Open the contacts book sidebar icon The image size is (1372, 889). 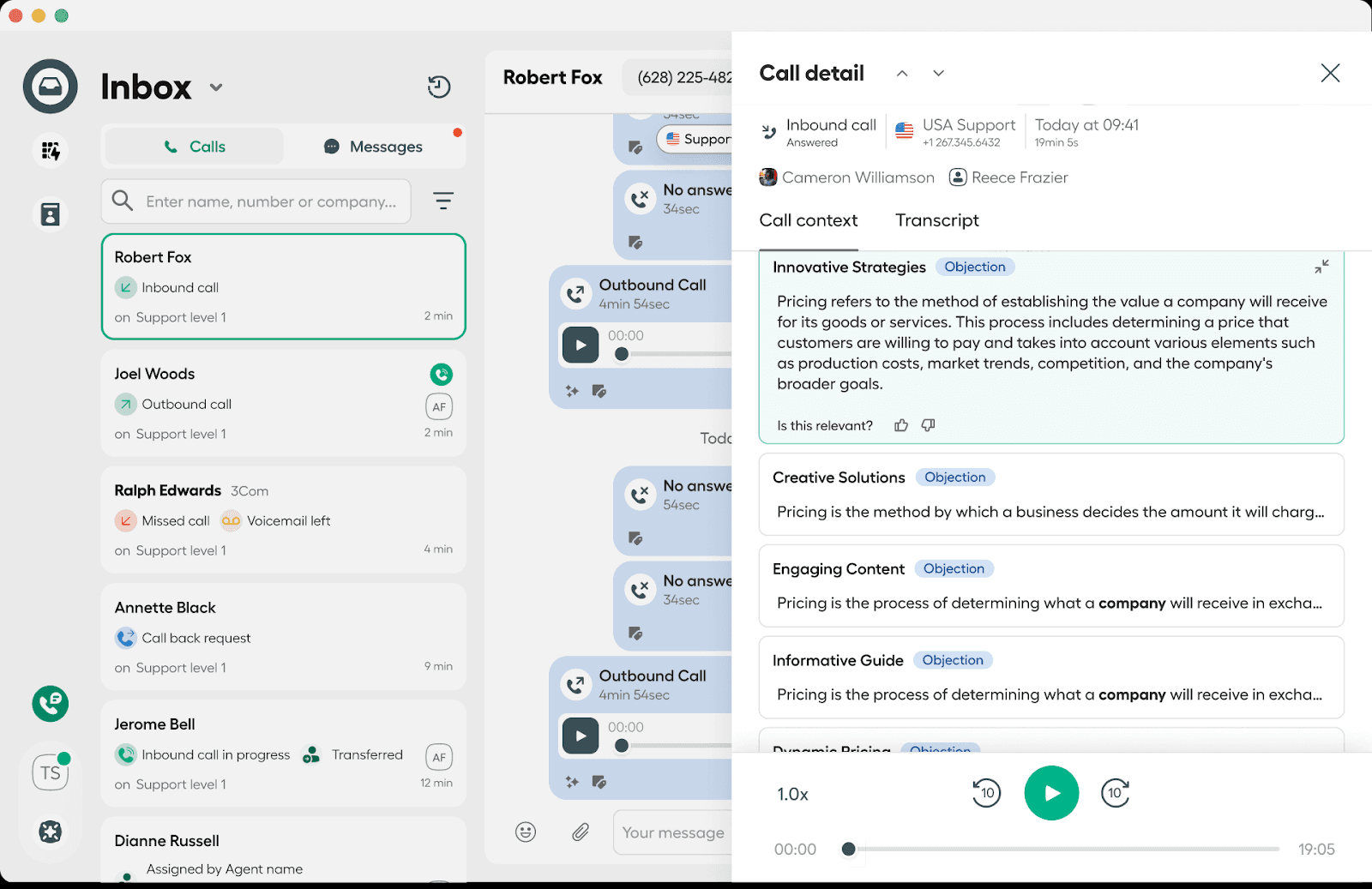click(x=51, y=214)
